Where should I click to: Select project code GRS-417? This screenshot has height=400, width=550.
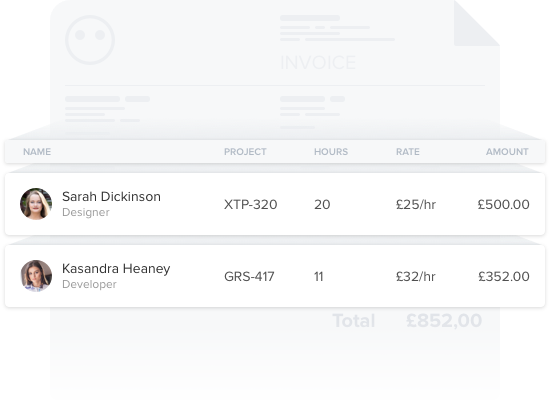point(249,276)
